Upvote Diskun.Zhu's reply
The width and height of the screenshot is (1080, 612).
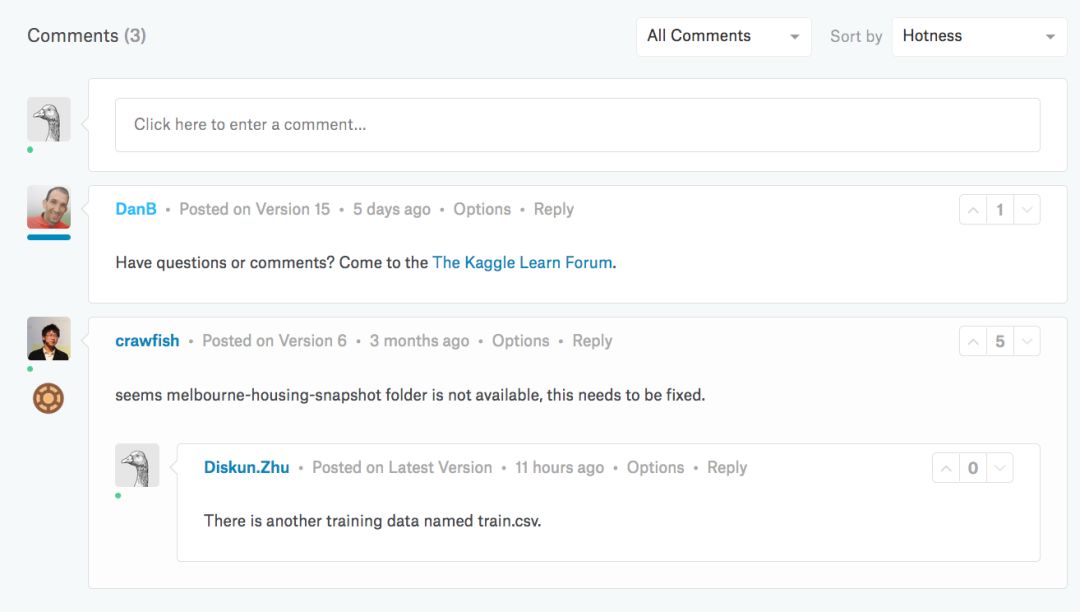click(x=945, y=468)
